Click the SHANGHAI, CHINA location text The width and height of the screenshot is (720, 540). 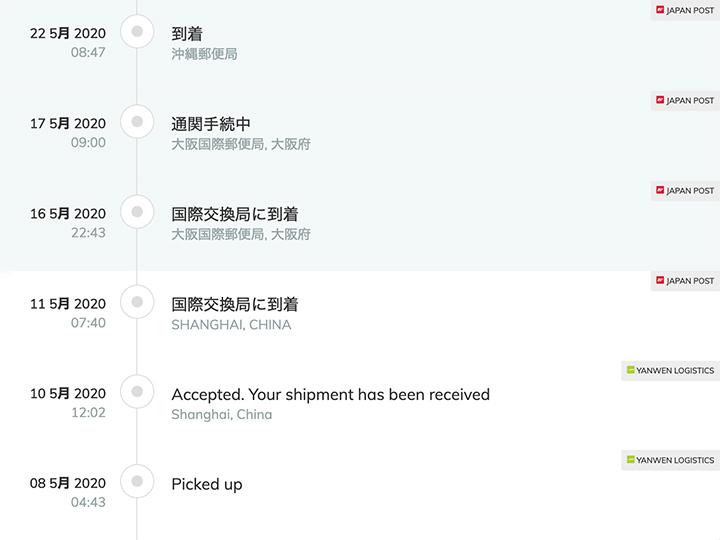(x=231, y=325)
